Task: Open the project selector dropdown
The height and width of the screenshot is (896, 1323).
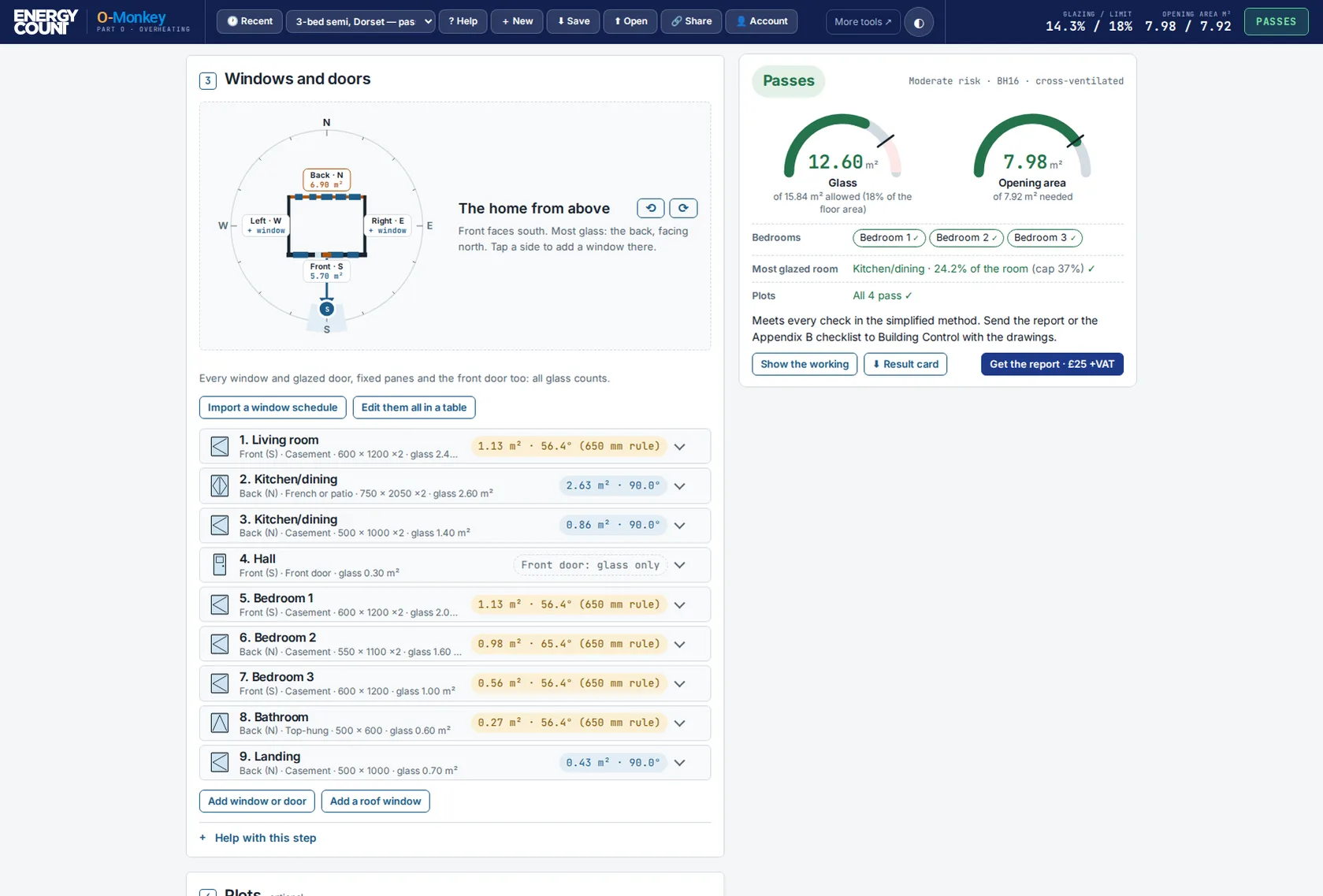Action: coord(361,21)
